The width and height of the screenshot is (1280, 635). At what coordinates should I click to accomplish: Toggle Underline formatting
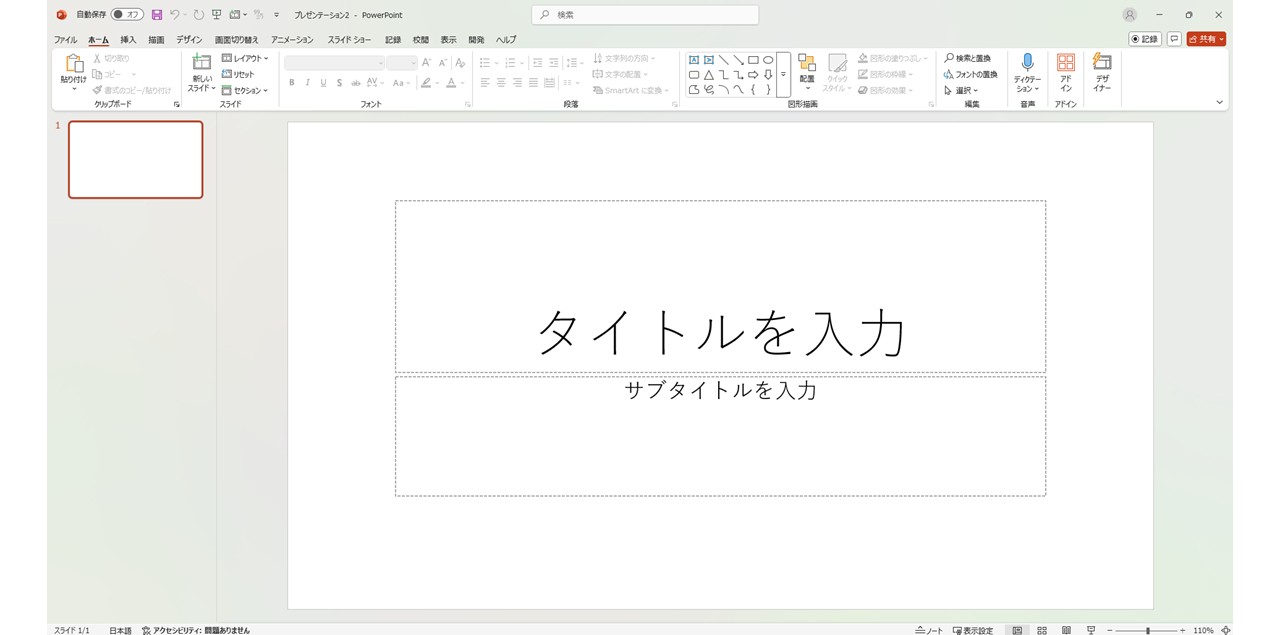[x=323, y=83]
